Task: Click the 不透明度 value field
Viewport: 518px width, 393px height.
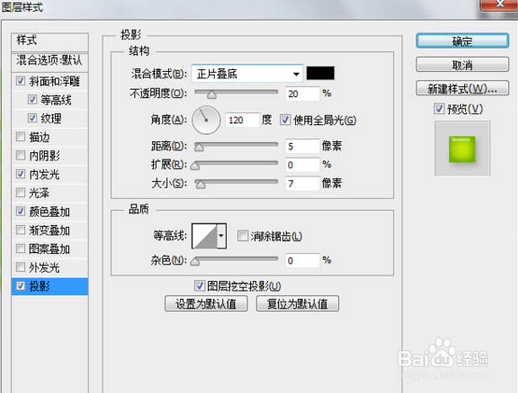Action: (302, 94)
